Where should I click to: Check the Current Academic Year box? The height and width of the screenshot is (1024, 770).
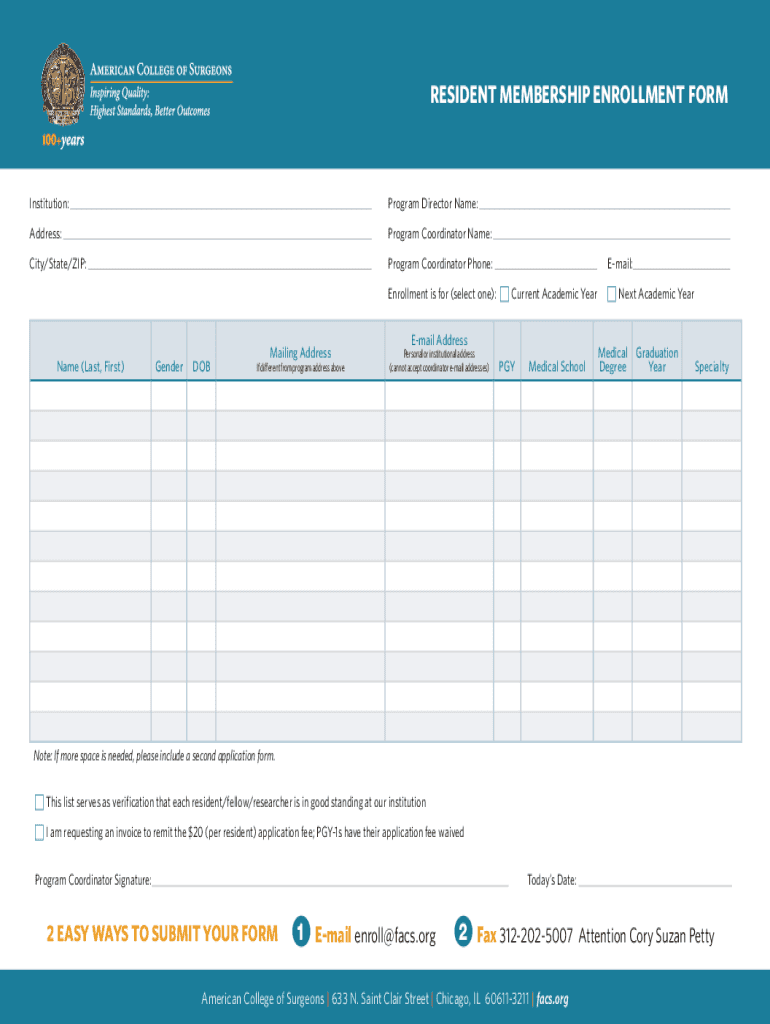click(505, 294)
